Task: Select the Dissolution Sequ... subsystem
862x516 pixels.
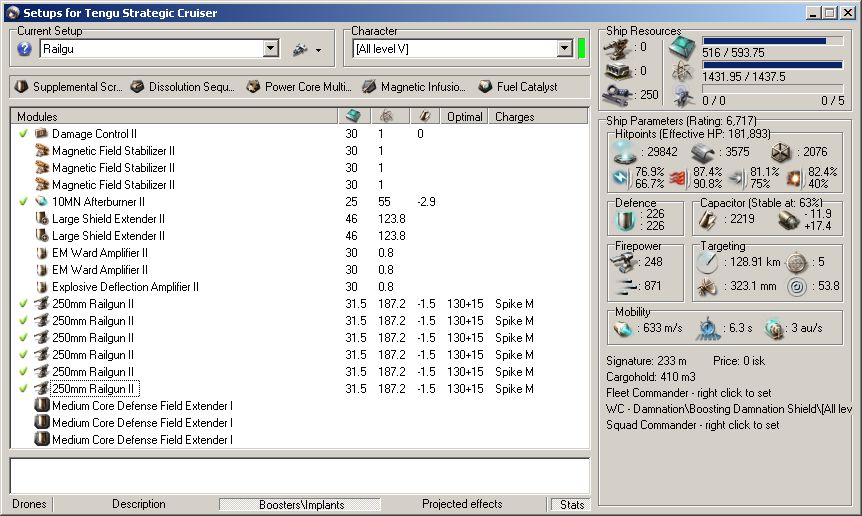Action: (x=183, y=87)
